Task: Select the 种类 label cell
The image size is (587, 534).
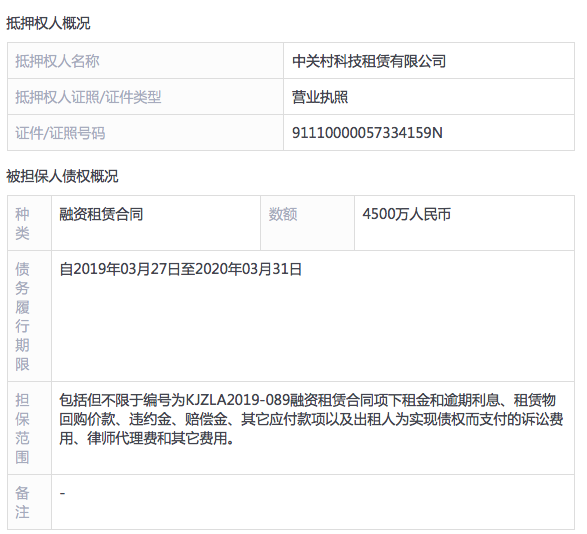Action: [x=30, y=223]
